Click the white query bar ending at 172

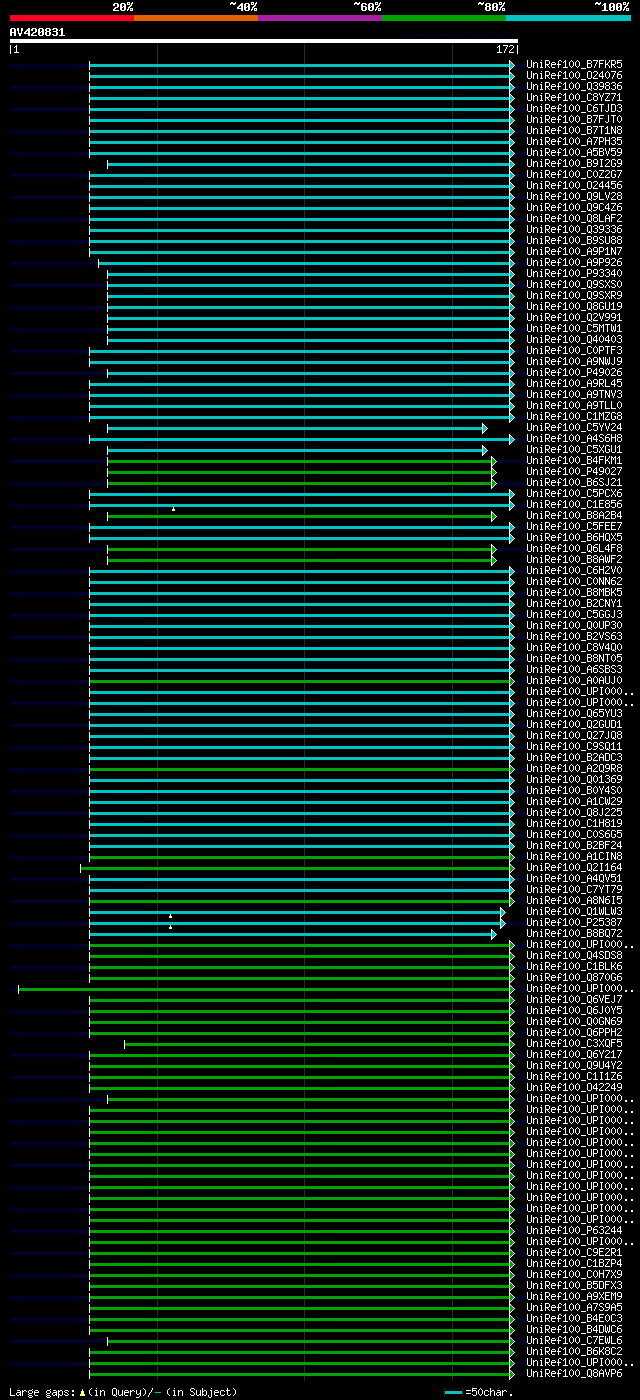(x=264, y=41)
